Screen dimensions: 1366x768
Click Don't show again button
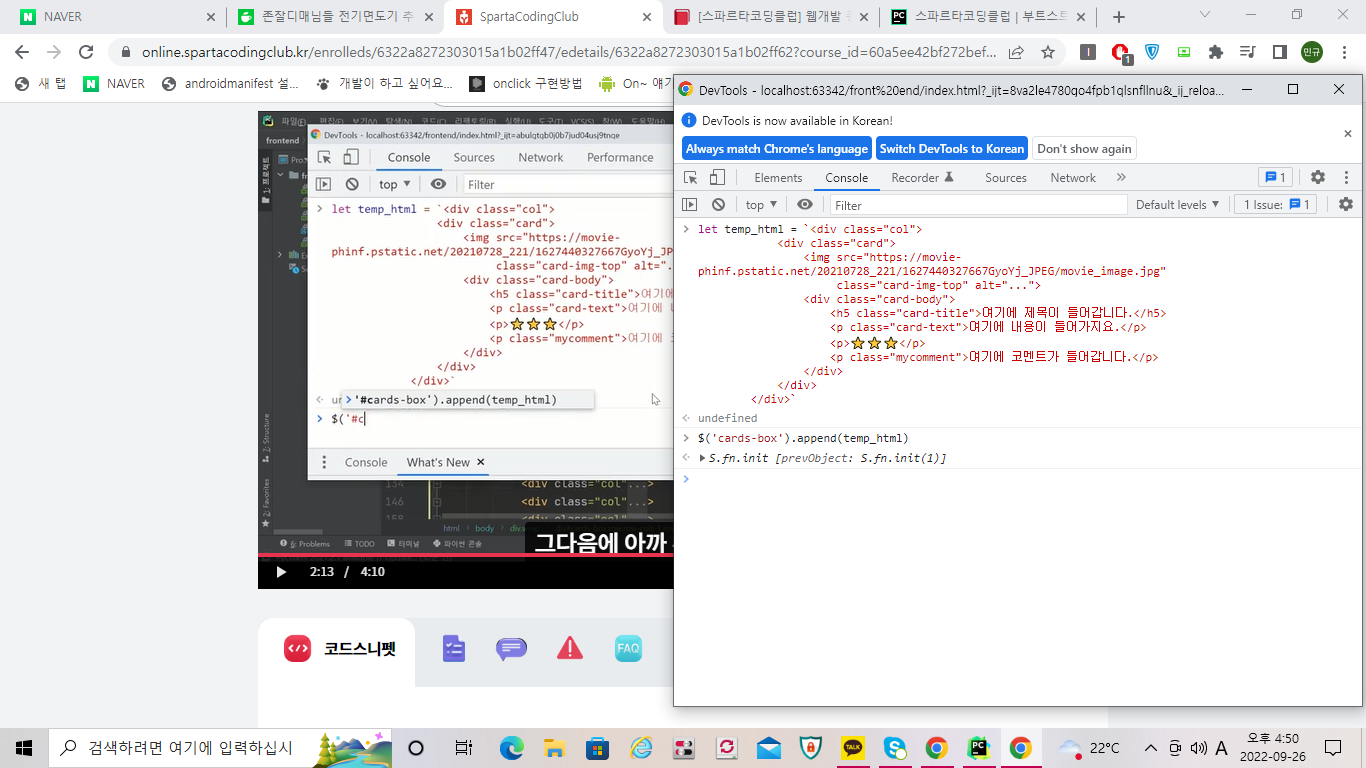tap(1084, 148)
